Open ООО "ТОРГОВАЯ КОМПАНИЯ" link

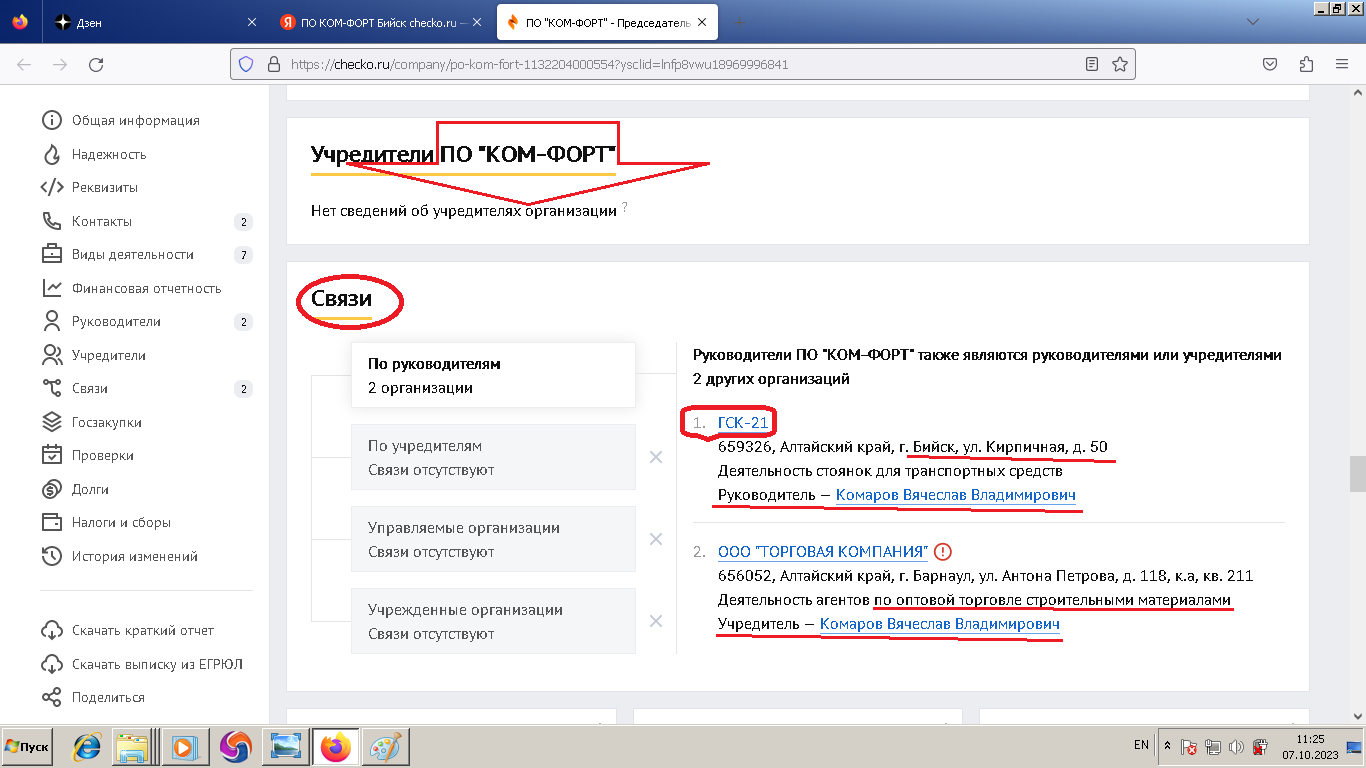[822, 551]
